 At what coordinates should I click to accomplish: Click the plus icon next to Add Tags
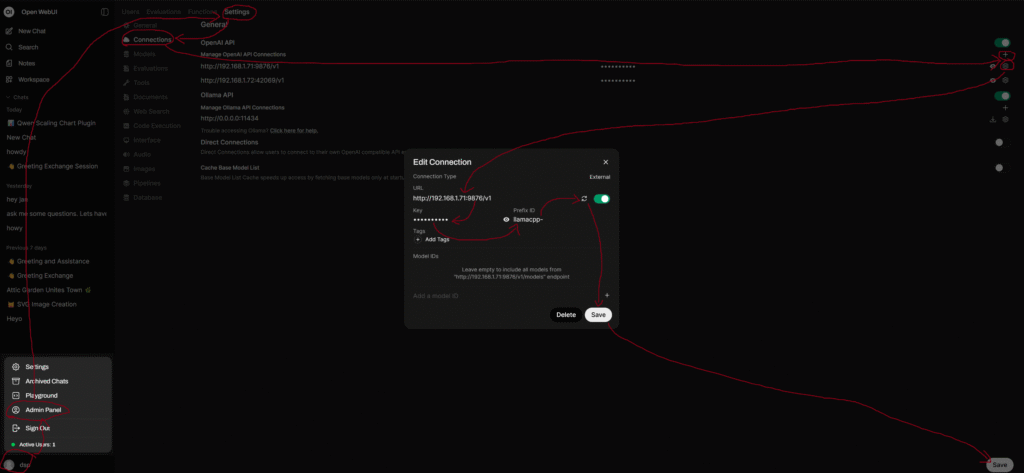(x=418, y=240)
